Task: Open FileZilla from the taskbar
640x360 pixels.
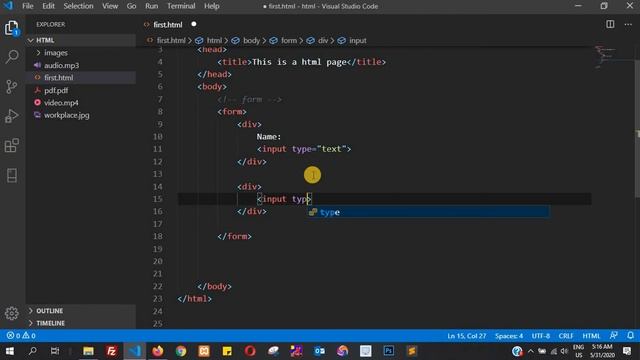Action: [x=111, y=351]
